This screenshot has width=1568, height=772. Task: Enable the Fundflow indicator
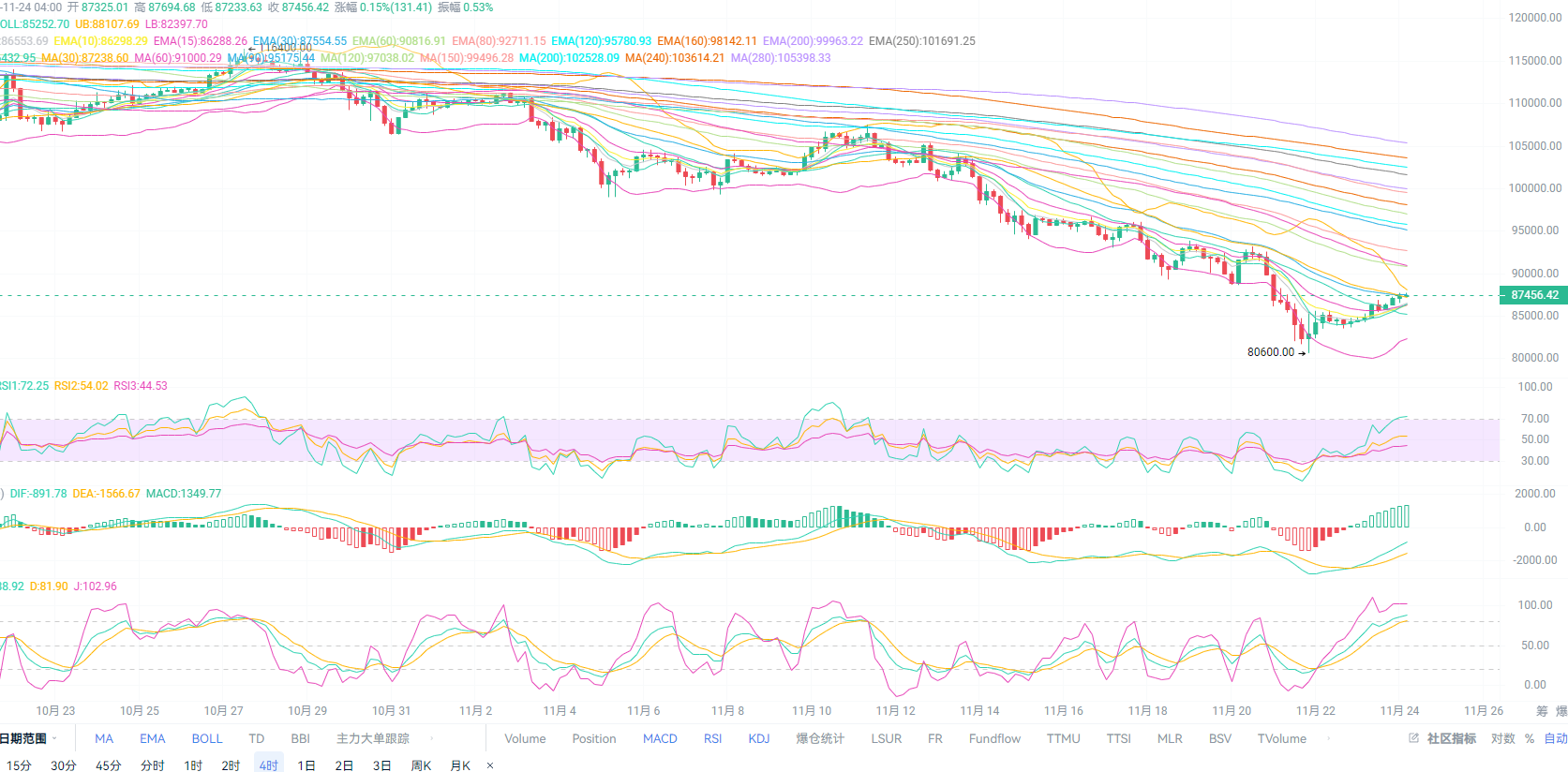point(994,738)
